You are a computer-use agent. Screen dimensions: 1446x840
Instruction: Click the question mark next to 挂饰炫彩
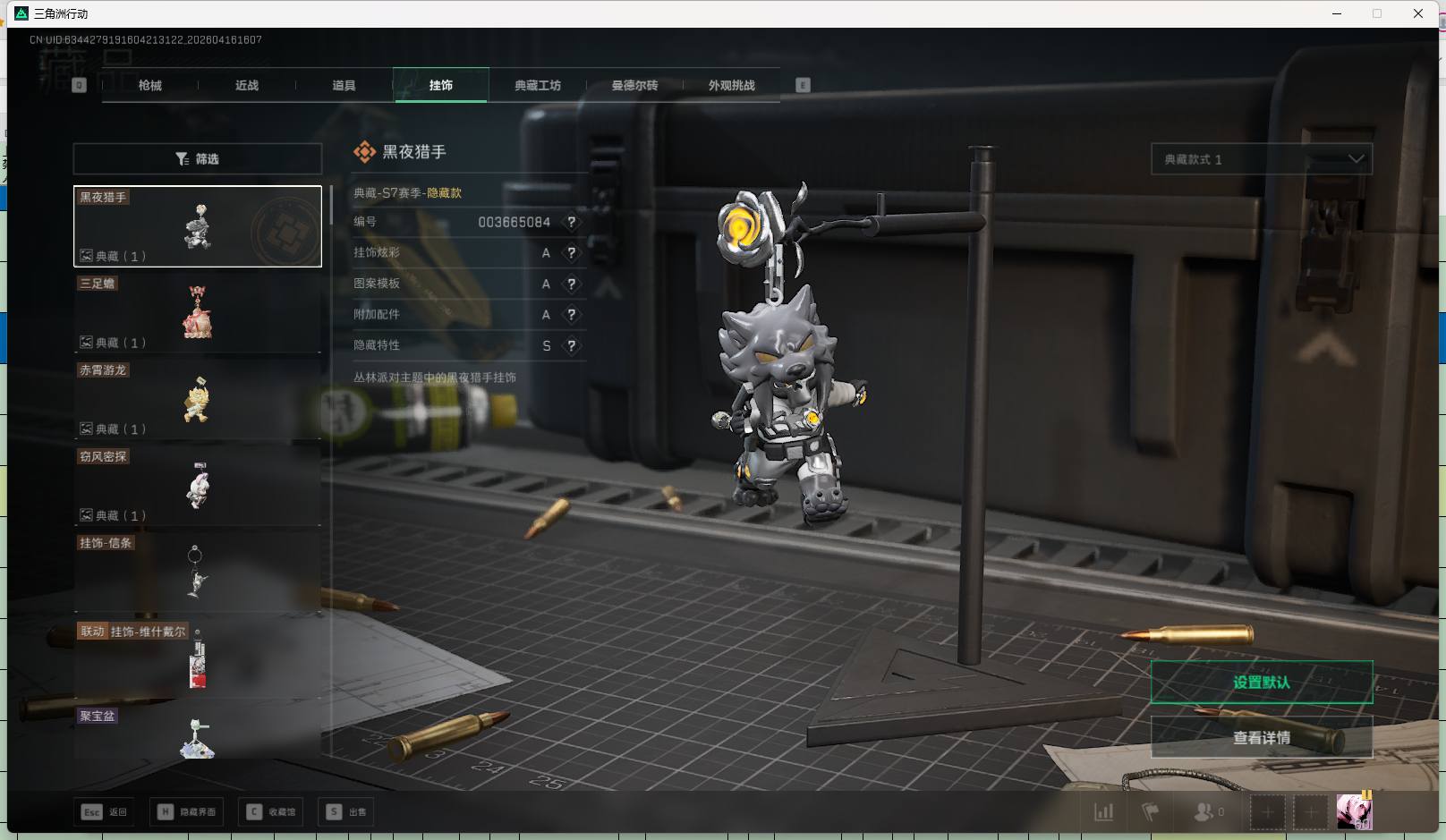(571, 253)
